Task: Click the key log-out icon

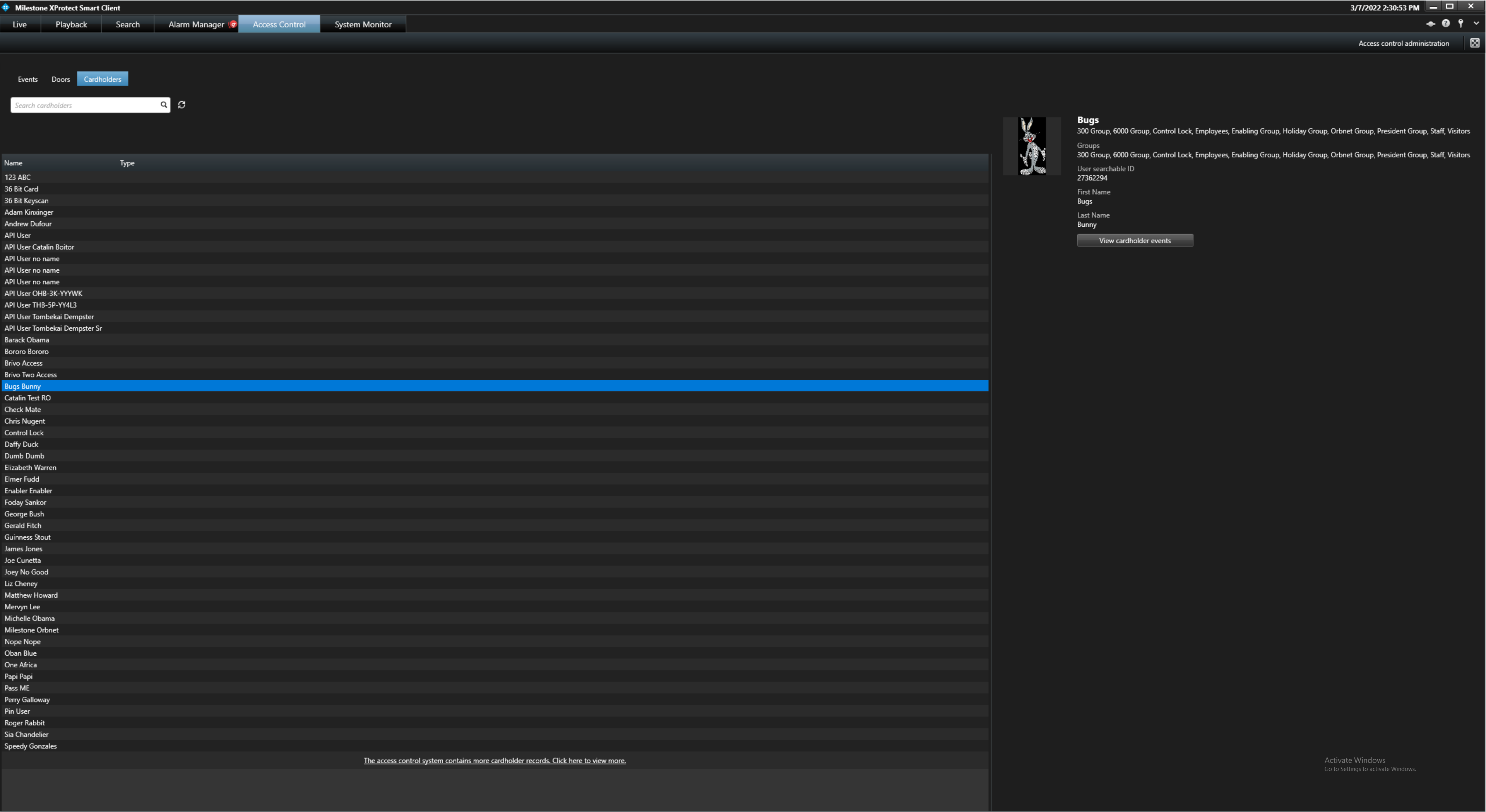Action: 1460,24
